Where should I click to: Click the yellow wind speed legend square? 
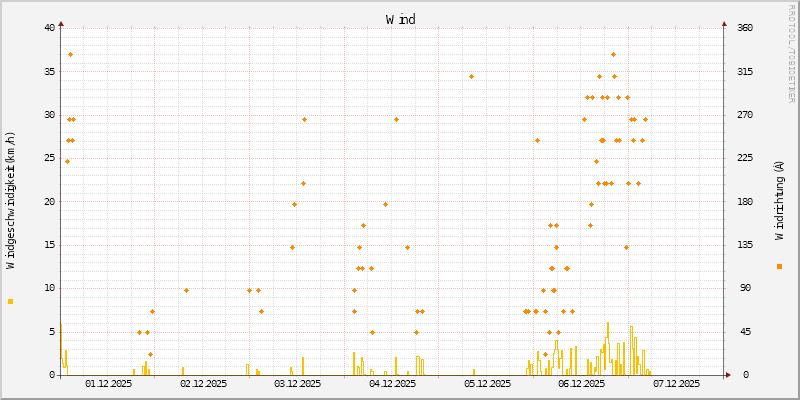click(x=10, y=301)
